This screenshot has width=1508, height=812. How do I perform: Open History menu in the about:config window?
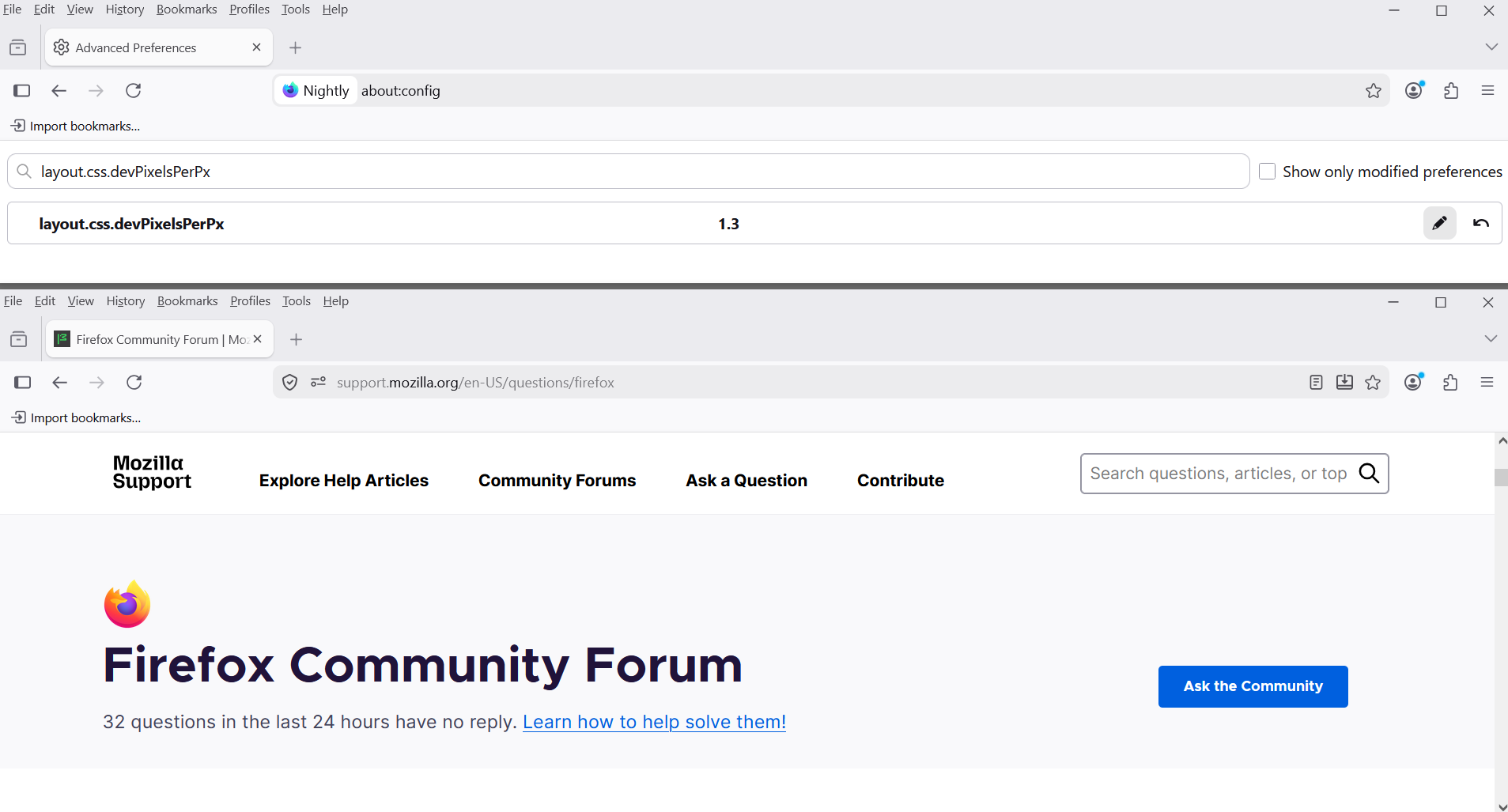point(125,9)
